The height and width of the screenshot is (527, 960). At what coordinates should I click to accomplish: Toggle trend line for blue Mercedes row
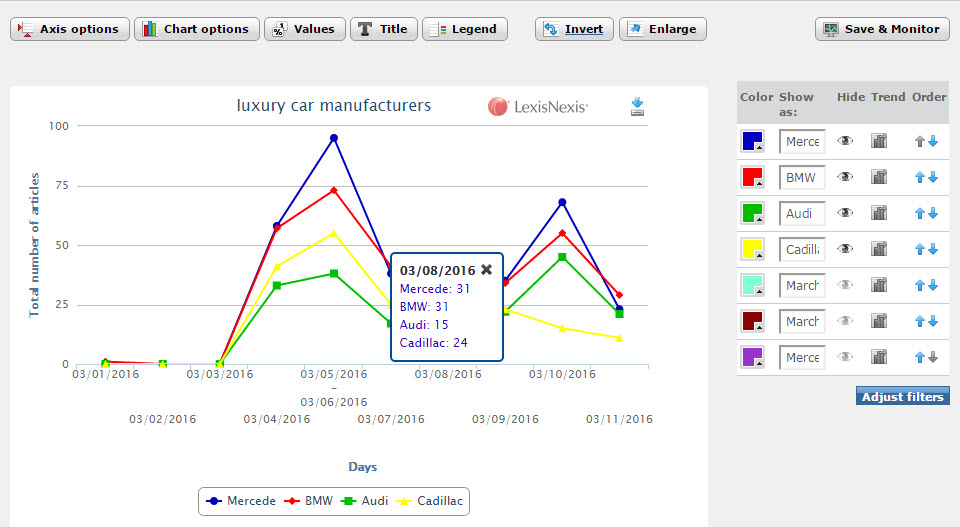click(x=879, y=141)
